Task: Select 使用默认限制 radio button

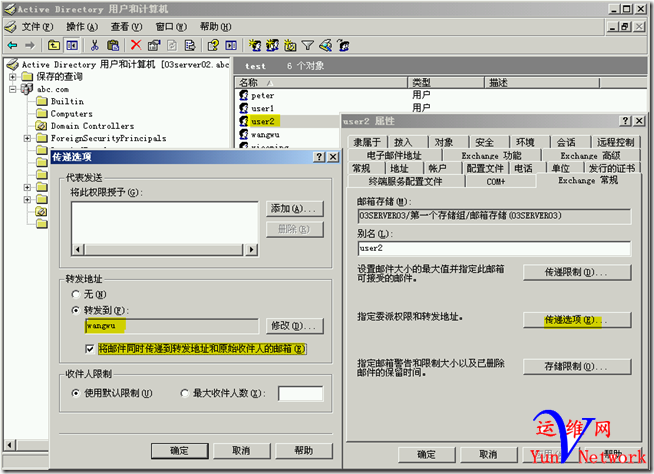Action: 75,393
